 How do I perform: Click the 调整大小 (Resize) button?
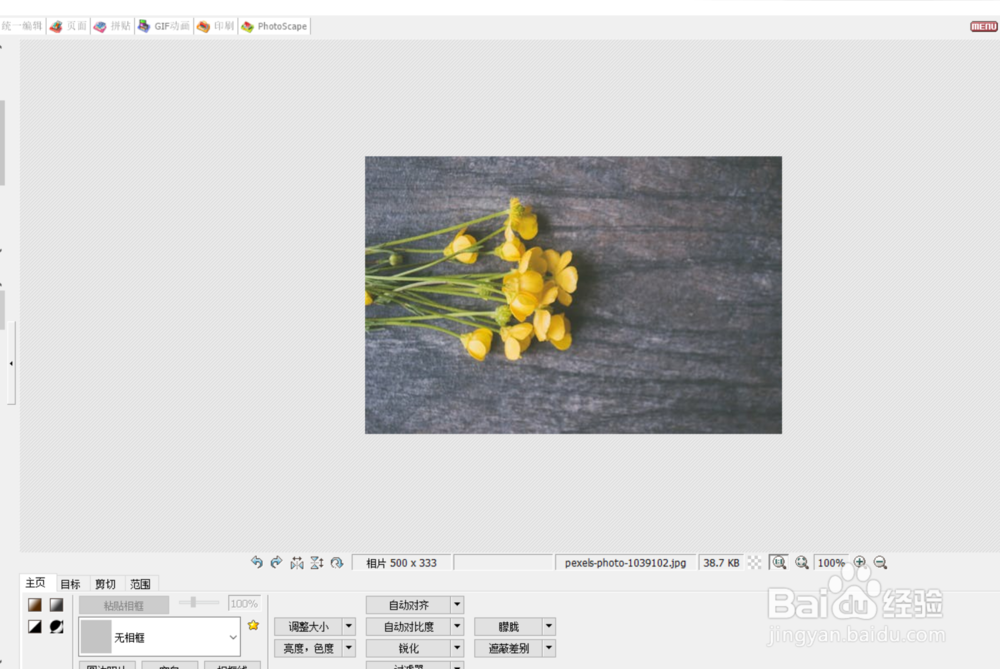[x=309, y=627]
